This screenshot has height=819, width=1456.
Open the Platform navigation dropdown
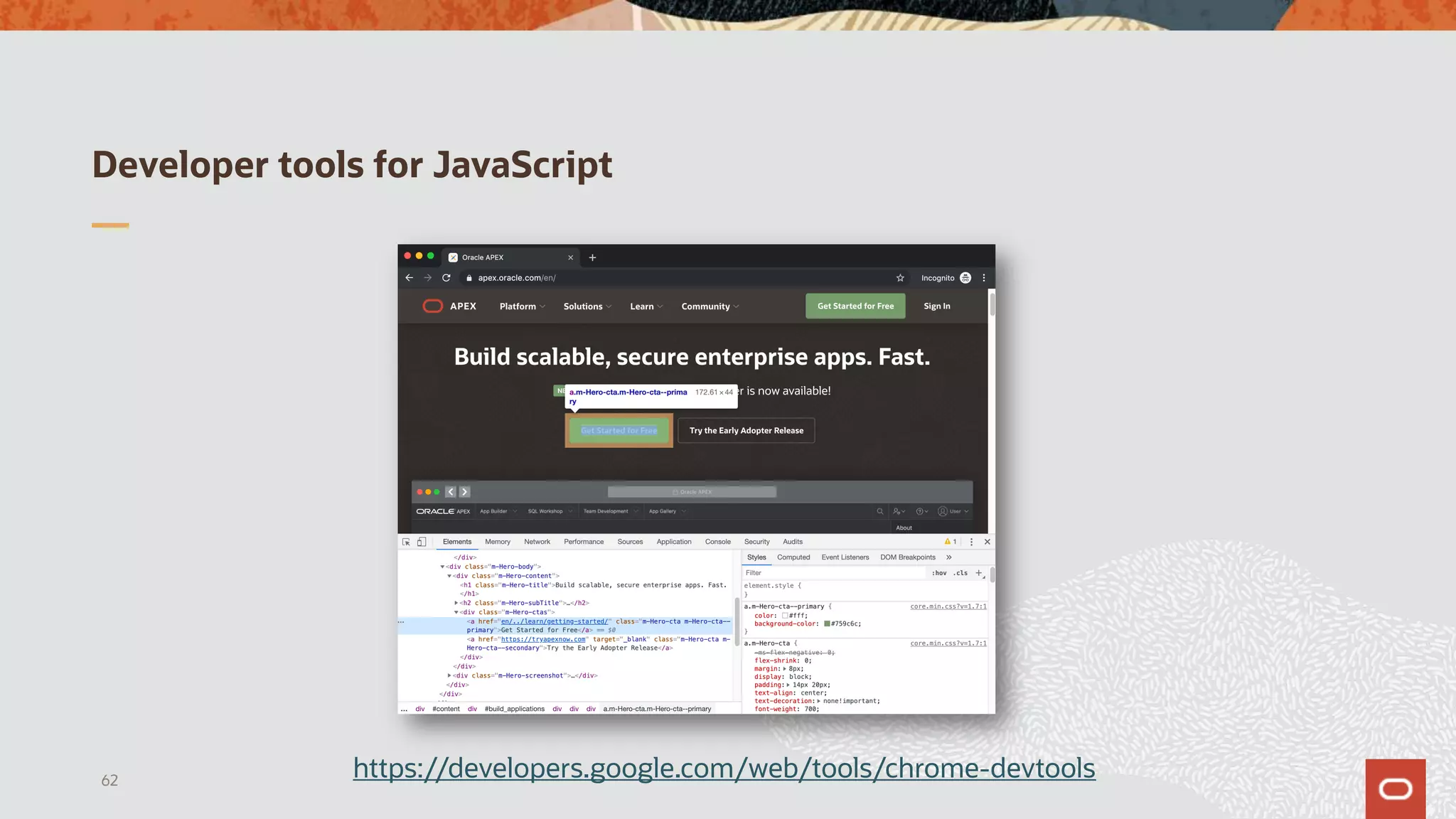point(523,306)
